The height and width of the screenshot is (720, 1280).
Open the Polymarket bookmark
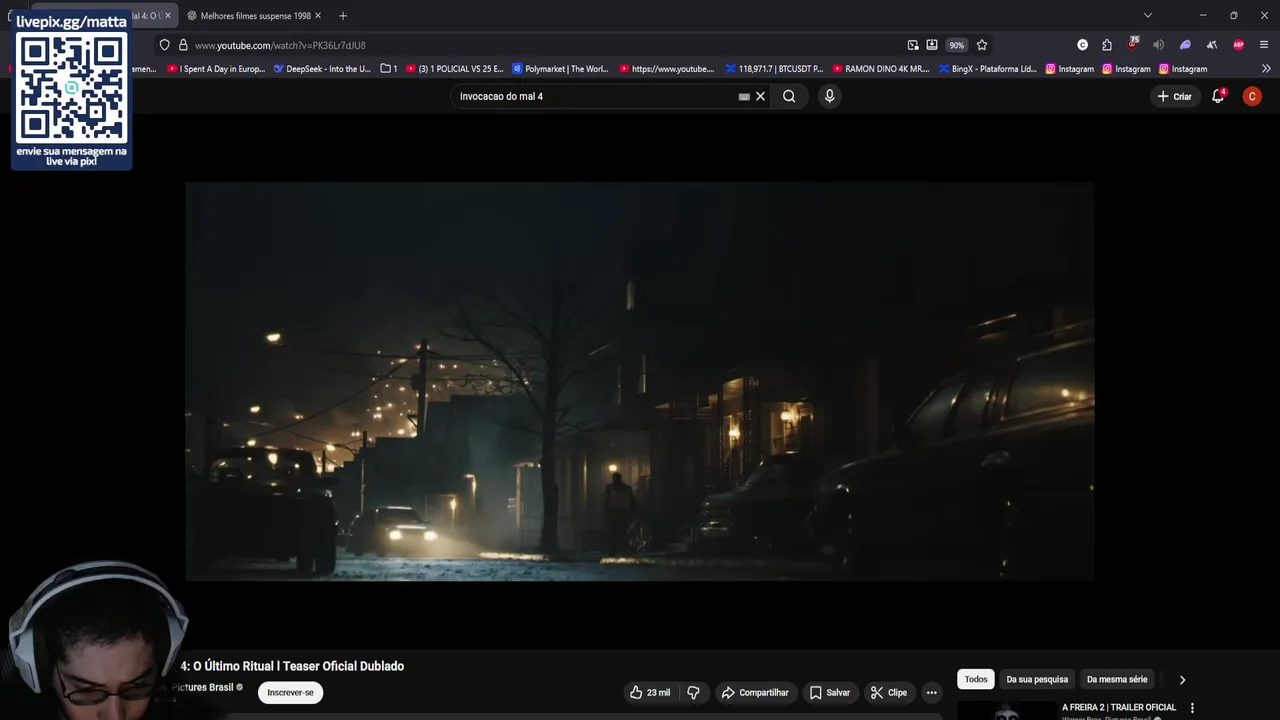click(x=560, y=69)
